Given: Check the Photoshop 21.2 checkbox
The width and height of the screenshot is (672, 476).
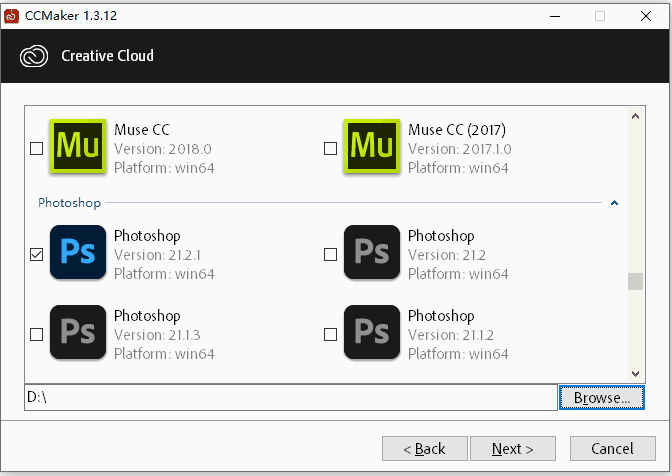Looking at the screenshot, I should pos(330,254).
